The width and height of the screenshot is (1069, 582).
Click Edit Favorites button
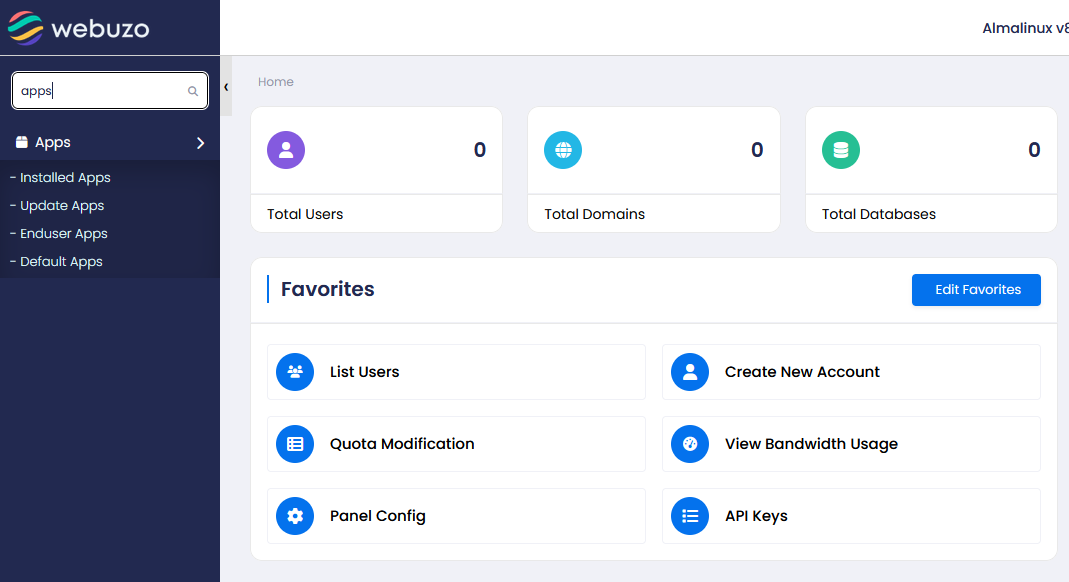click(x=976, y=290)
